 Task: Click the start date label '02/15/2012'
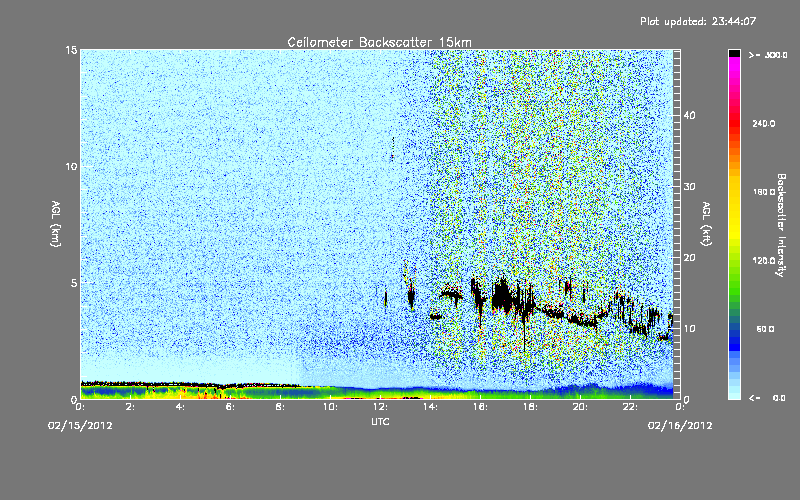click(x=80, y=426)
